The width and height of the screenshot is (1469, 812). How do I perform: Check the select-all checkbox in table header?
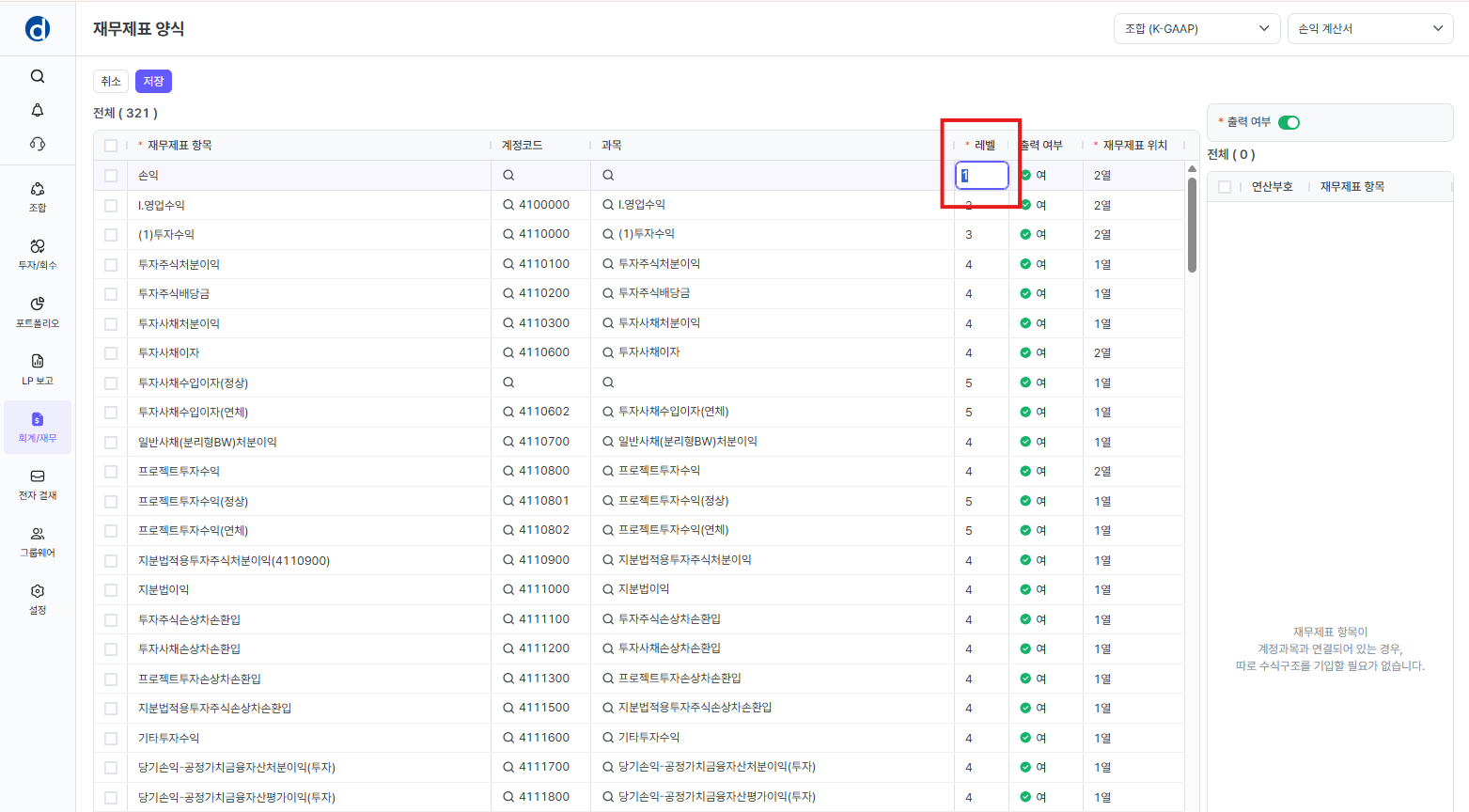[x=111, y=146]
